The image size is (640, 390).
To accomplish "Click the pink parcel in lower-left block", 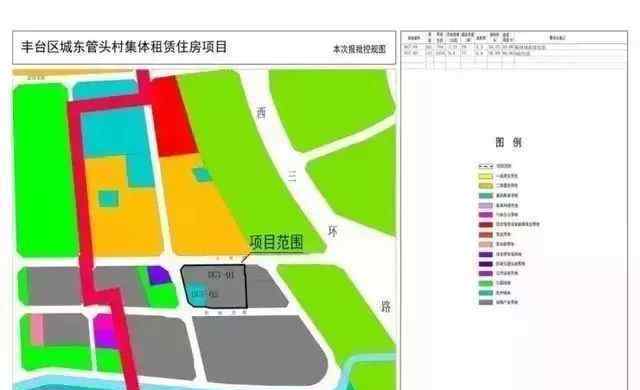I will pyautogui.click(x=37, y=330).
